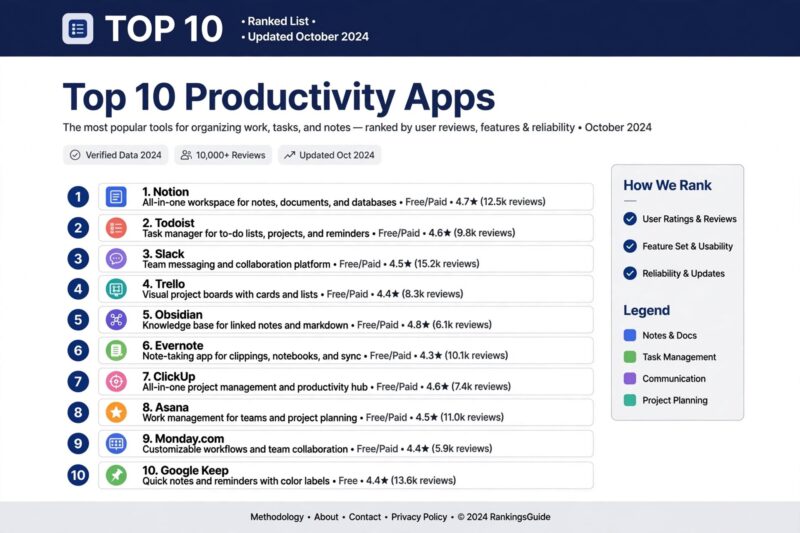Click 'Ranked List' text in header

click(279, 21)
